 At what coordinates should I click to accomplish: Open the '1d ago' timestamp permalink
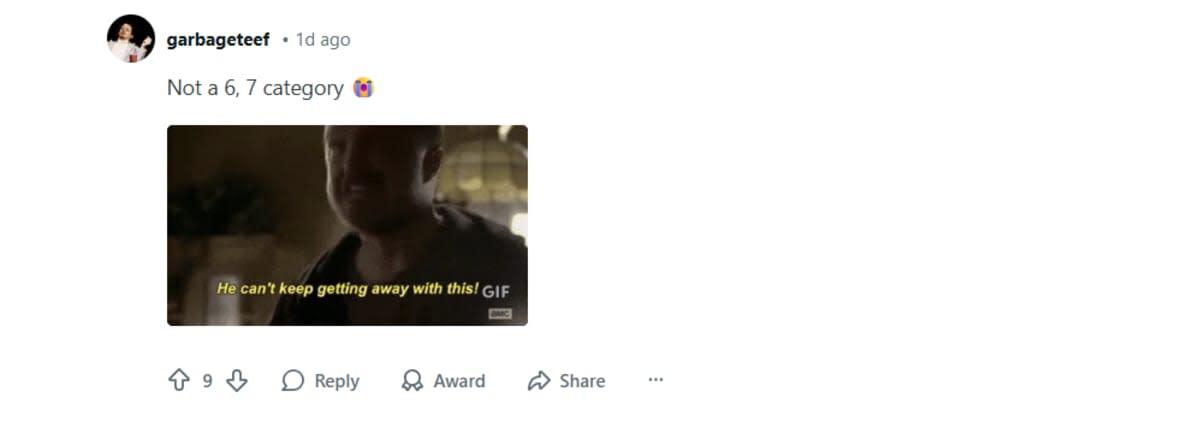click(323, 40)
